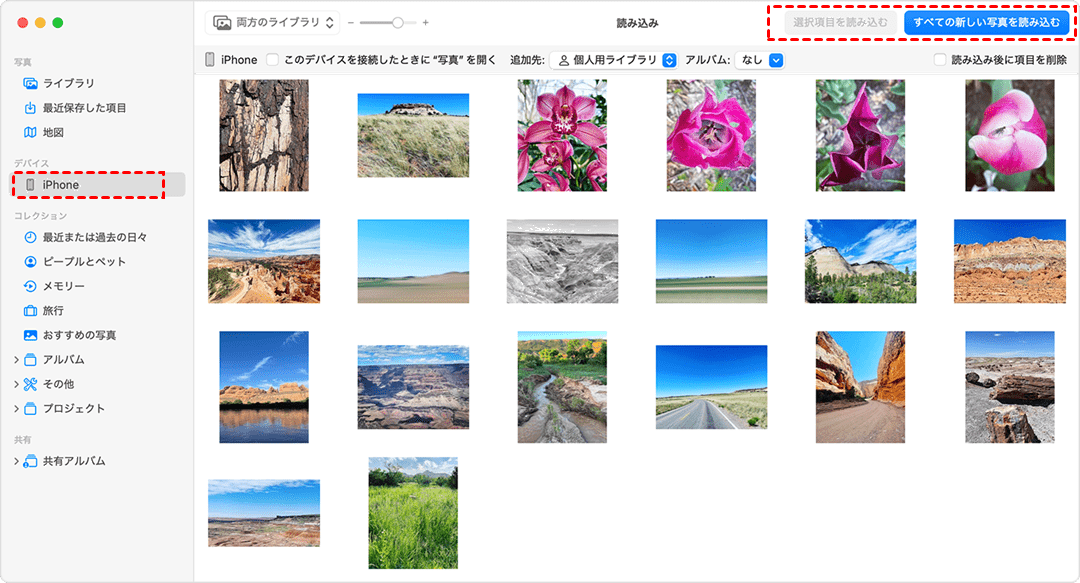This screenshot has height=583, width=1080.
Task: Toggle このデバイスを接続したときに写真を開く checkbox
Action: pos(273,60)
